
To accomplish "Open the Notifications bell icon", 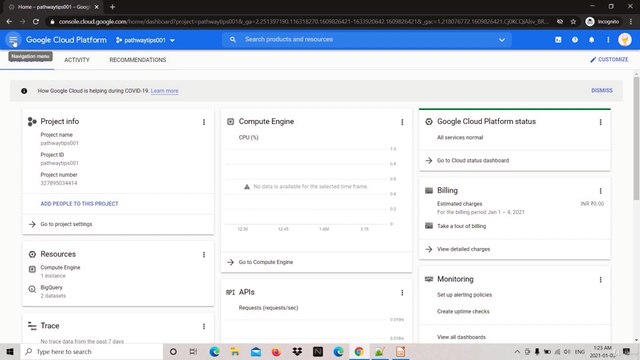I will point(591,40).
